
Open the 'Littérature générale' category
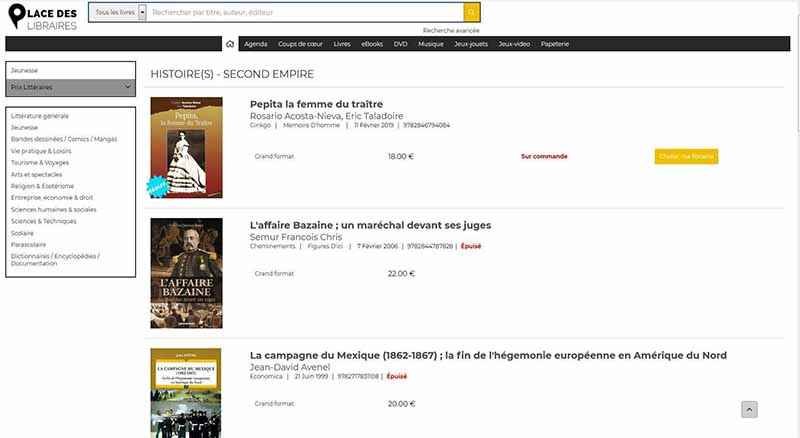point(40,116)
